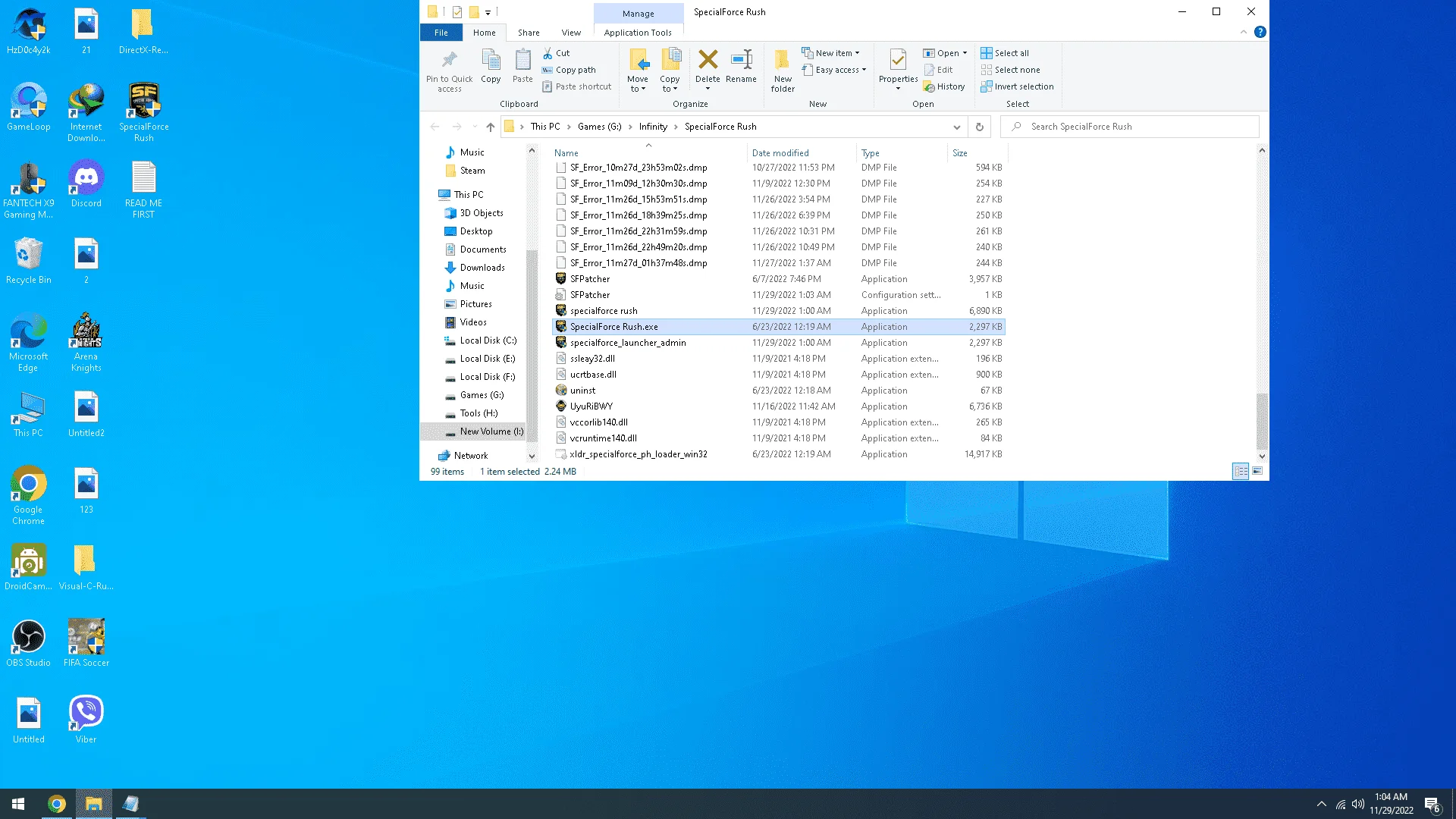Open the notification center icon
Viewport: 1456px width, 819px height.
[1432, 804]
